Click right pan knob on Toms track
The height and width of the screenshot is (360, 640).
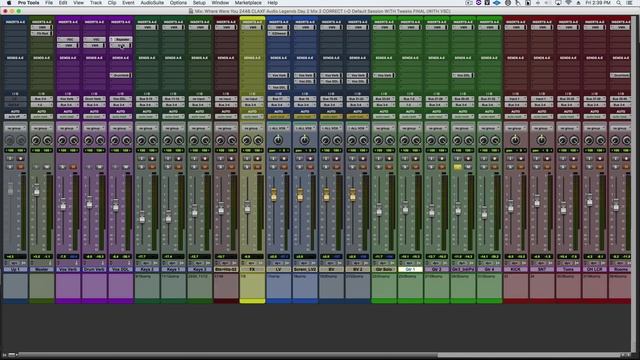tap(574, 141)
